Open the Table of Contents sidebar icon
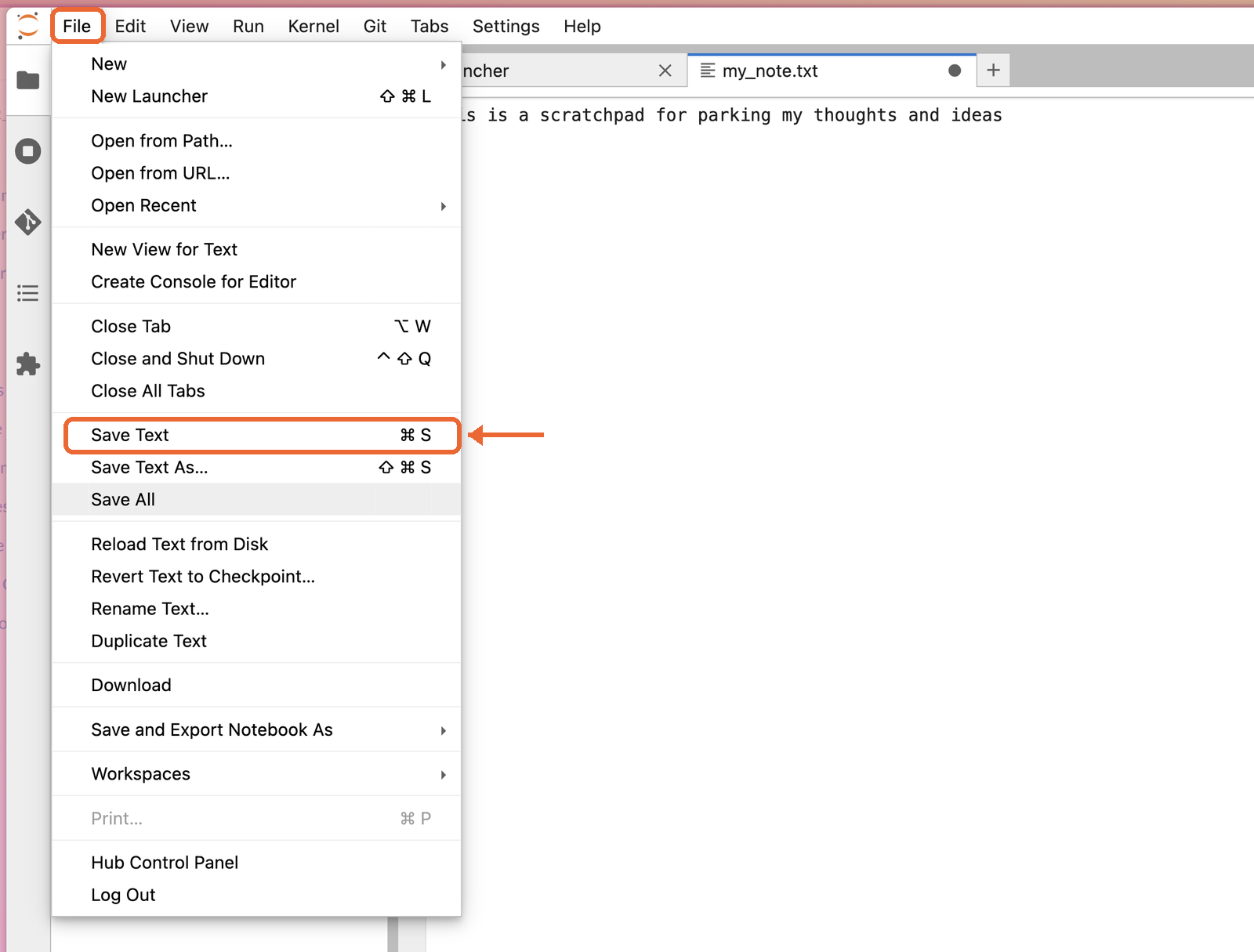 pos(28,293)
